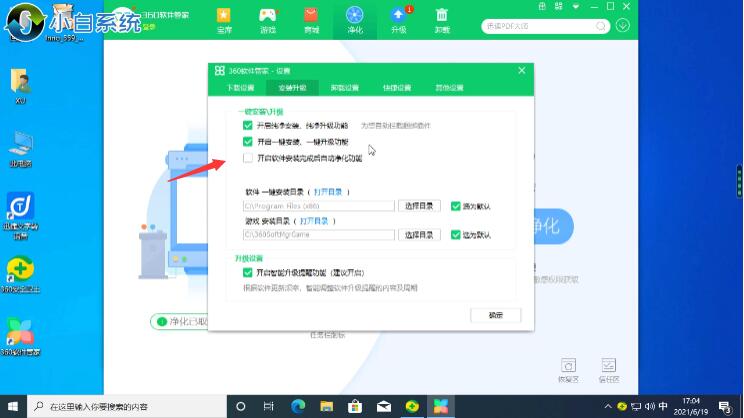744x418 pixels.
Task: Click 选择目录 button for game directory
Action: [x=419, y=235]
